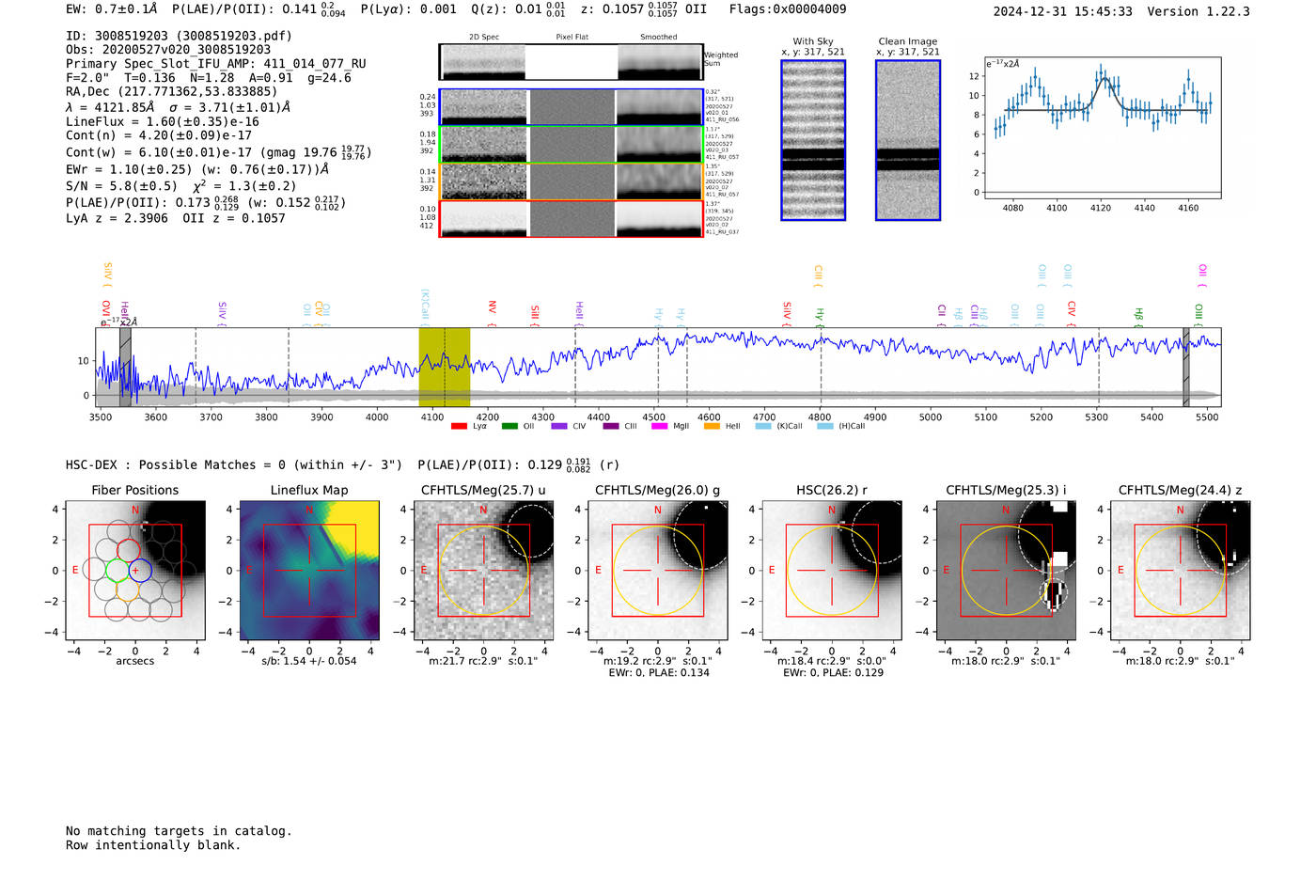
Task: Click the 2024-12-31 15:45:33 timestamp
Action: [x=1063, y=12]
